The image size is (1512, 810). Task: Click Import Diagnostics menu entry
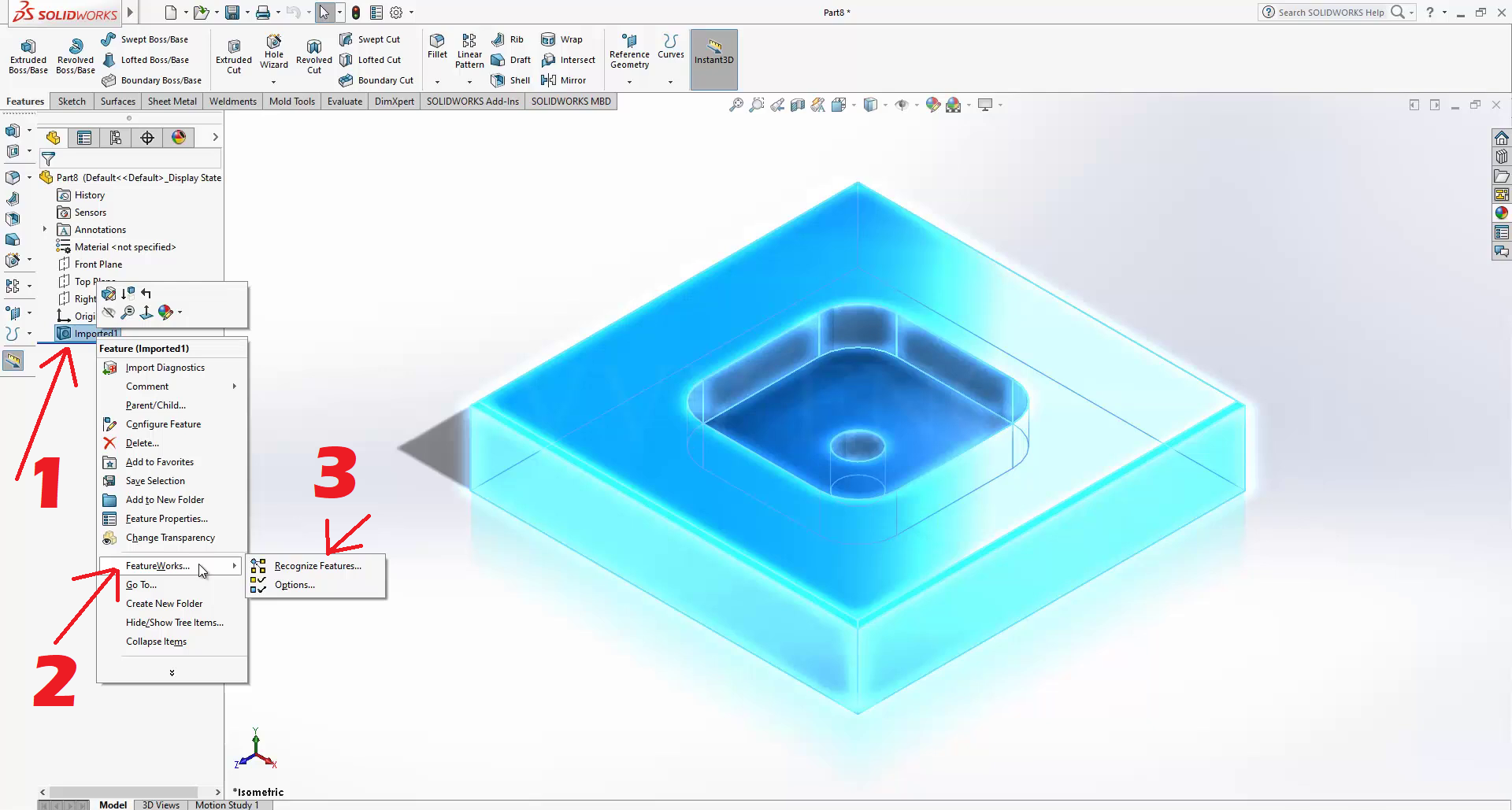click(165, 368)
